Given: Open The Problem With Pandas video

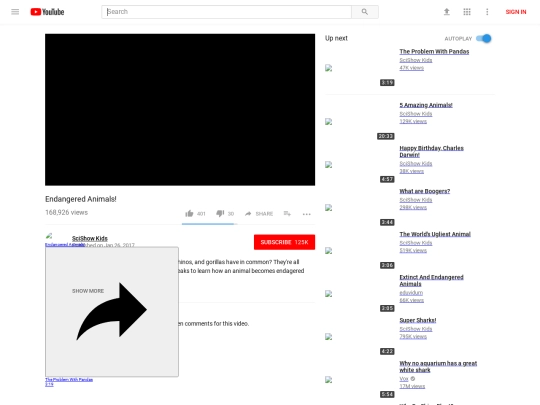Looking at the screenshot, I should (x=434, y=52).
